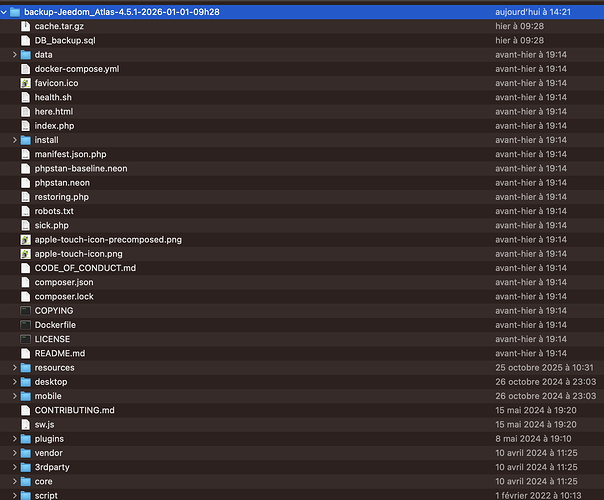Click the README.md file icon
604x500 pixels.
[x=25, y=354]
